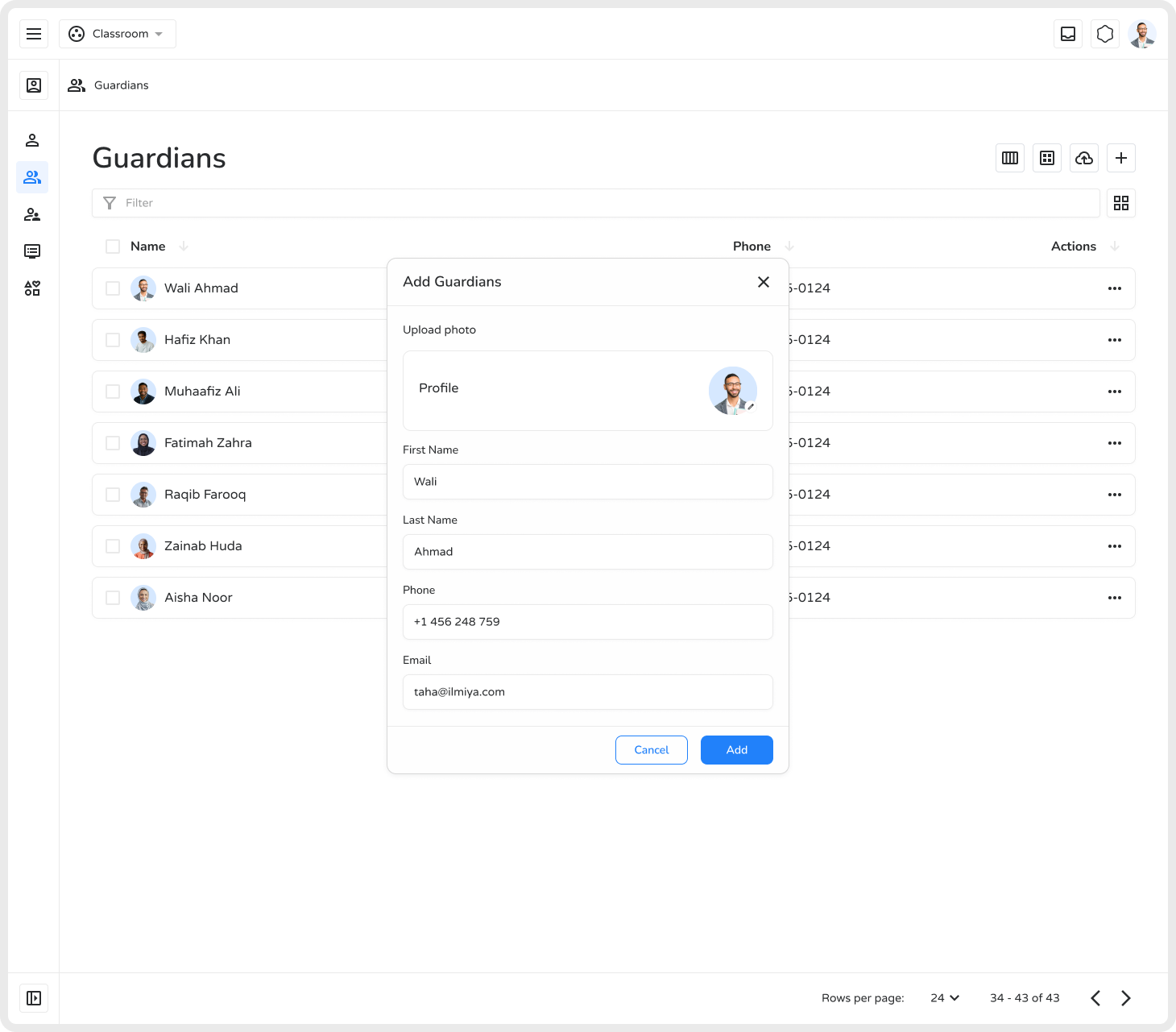1176x1032 pixels.
Task: Collapse sidebar using bottom panel icon
Action: [x=34, y=998]
